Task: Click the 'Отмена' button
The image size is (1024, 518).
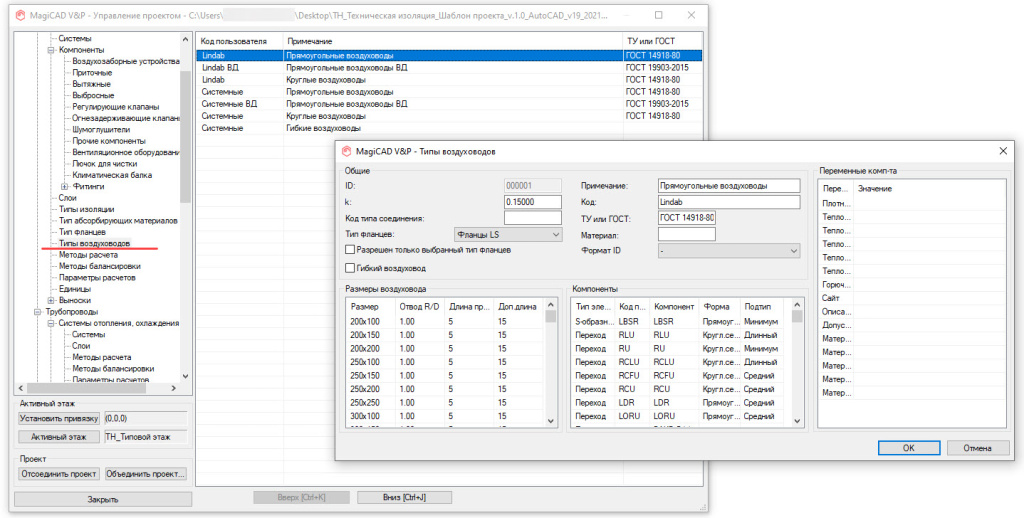Action: (x=977, y=448)
